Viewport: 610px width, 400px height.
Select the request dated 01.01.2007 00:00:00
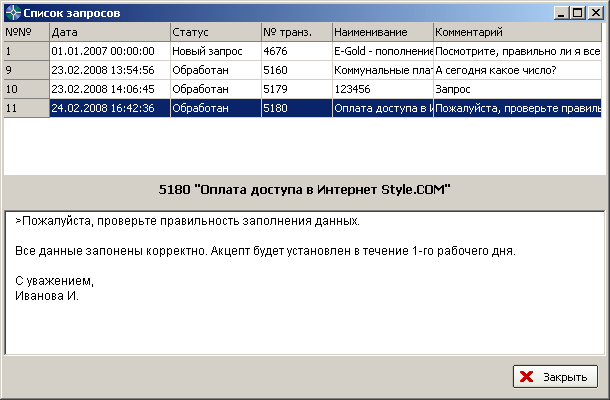tap(108, 51)
